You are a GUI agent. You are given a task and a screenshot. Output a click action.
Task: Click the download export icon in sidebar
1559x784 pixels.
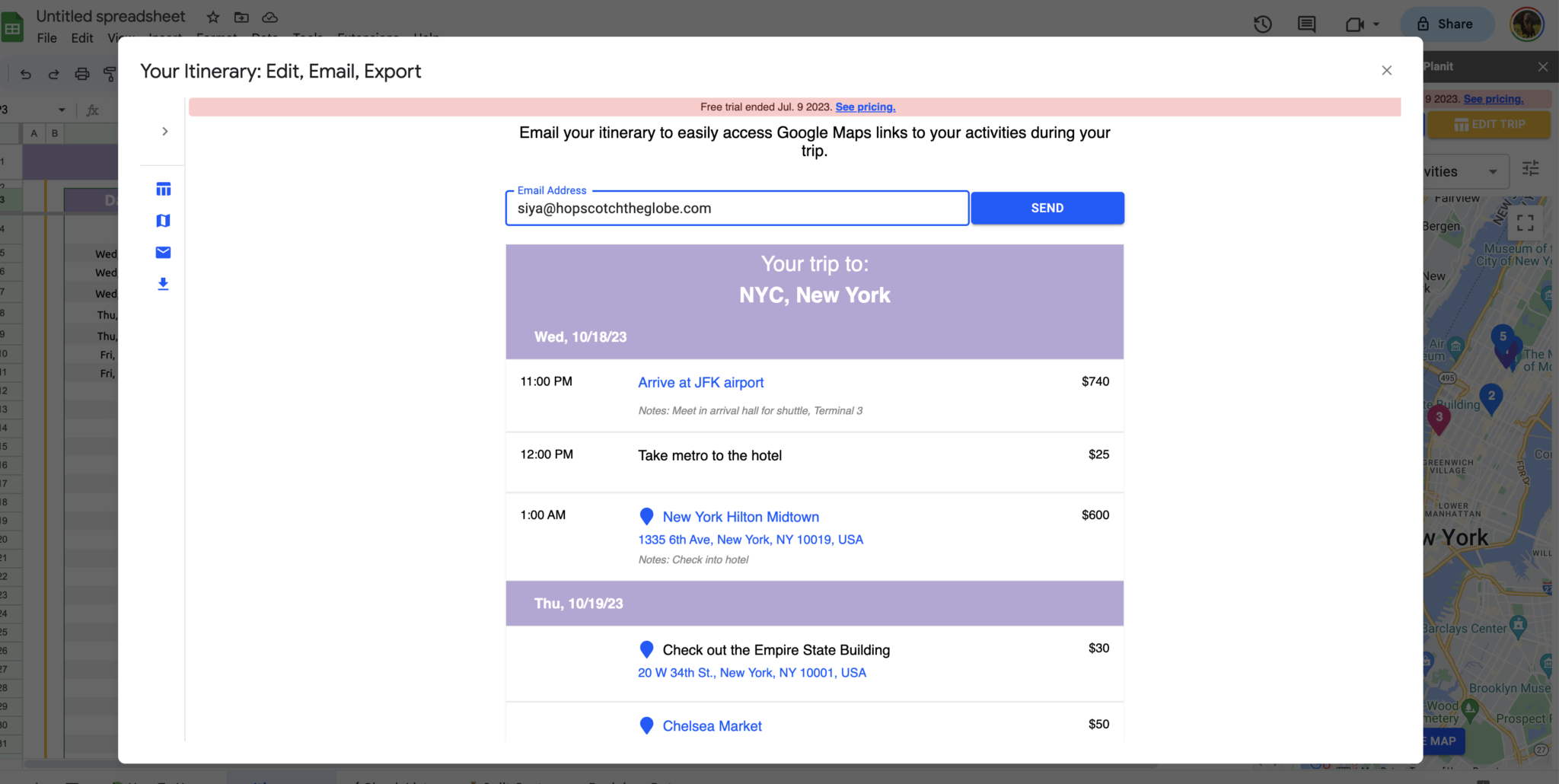[x=163, y=284]
